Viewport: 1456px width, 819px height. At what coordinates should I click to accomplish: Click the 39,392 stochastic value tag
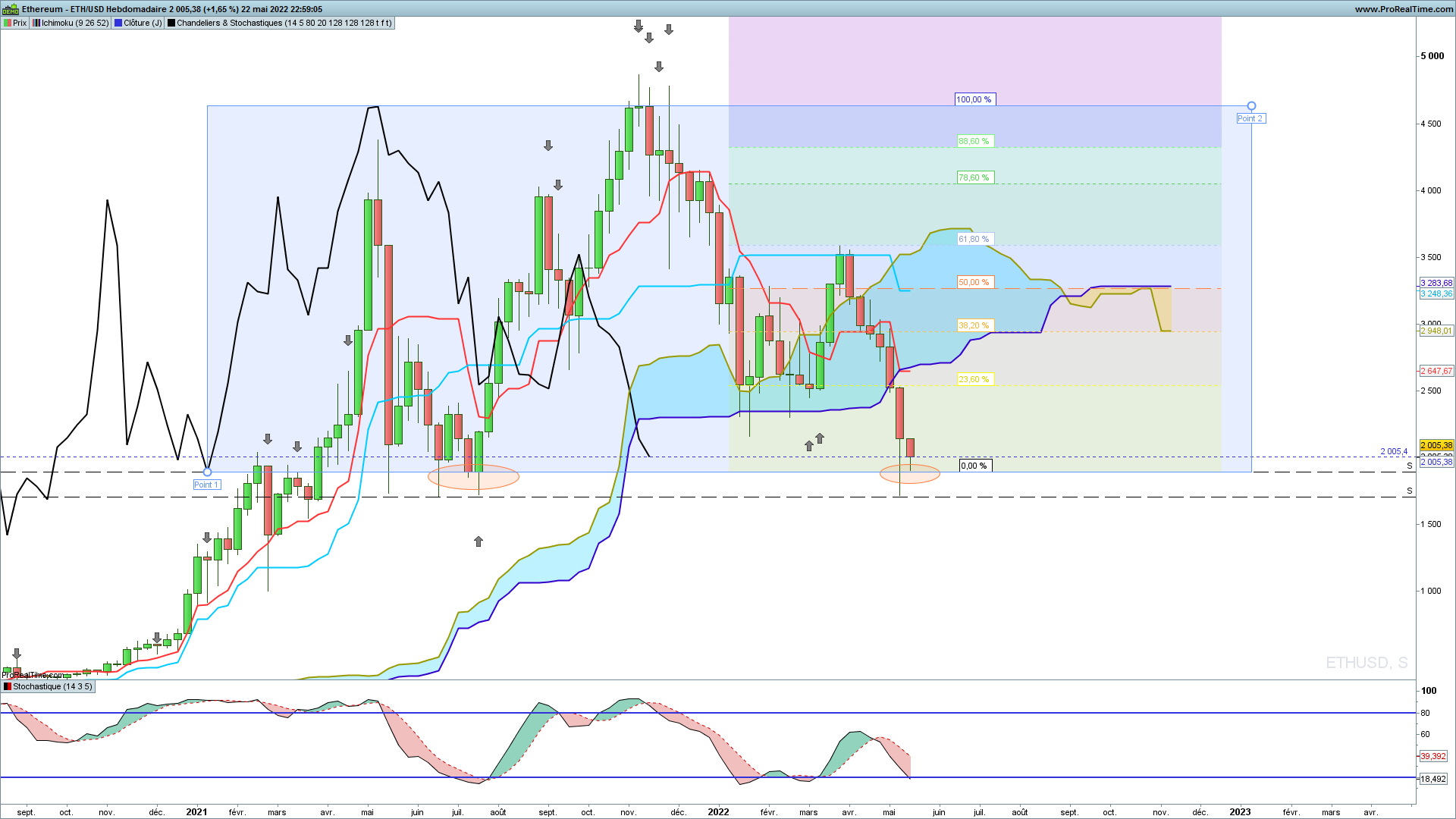click(1433, 756)
